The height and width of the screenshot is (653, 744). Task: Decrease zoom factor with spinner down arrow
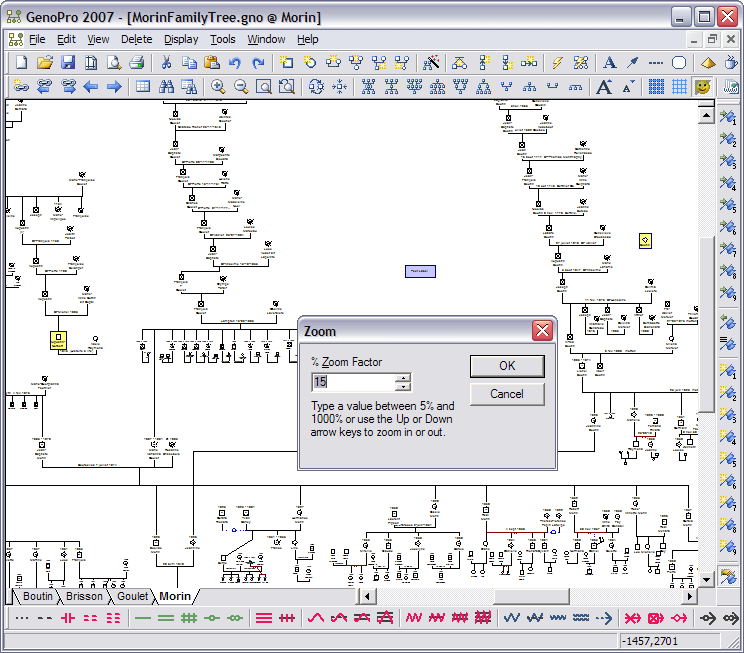[x=403, y=386]
